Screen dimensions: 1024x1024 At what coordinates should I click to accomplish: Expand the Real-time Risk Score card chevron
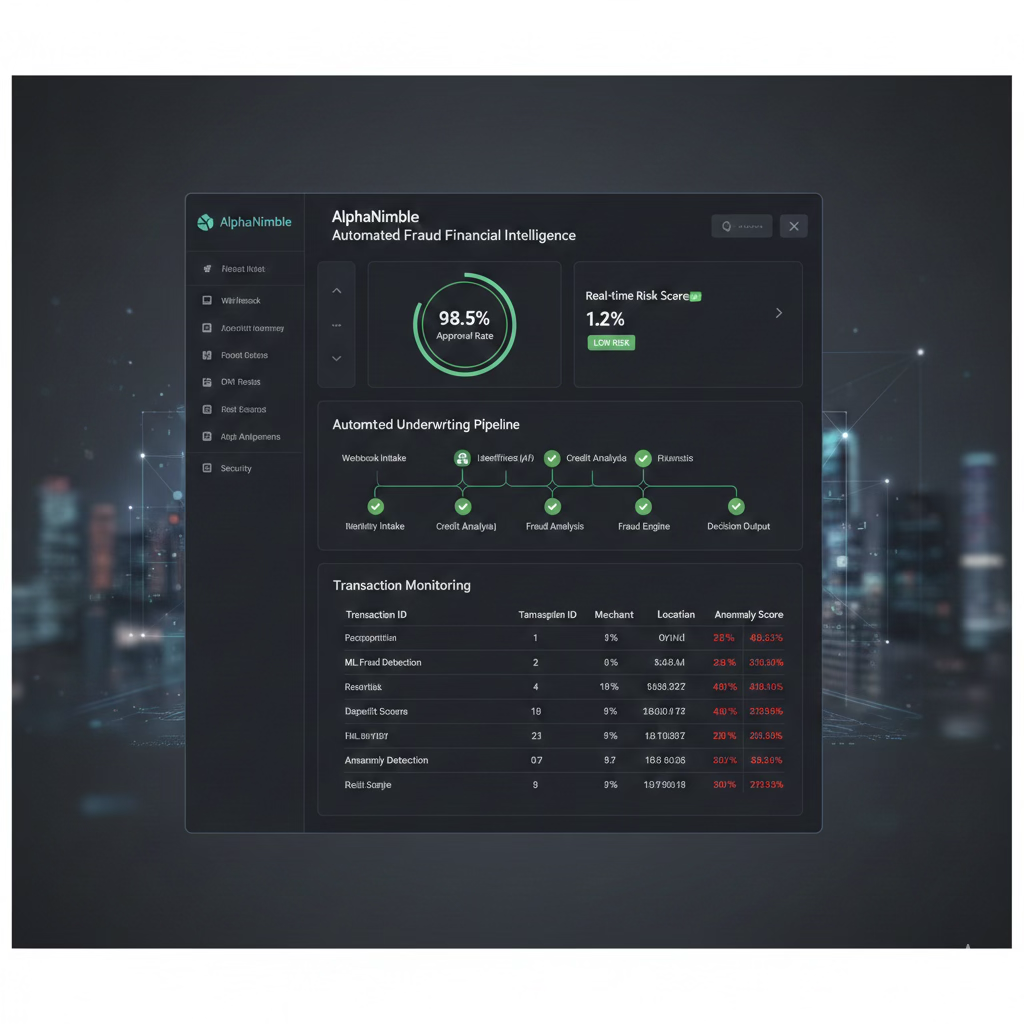(x=779, y=313)
